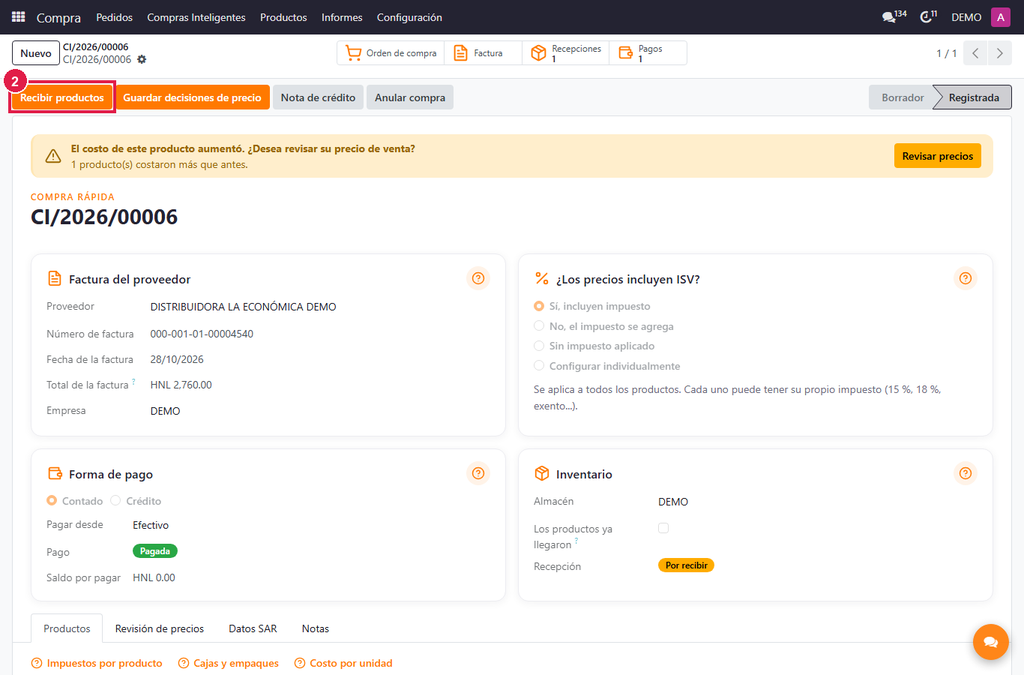Screen dimensions: 1024x675
Task: Click supplier DISTRIBUIDORA LA ECONÓMICA DEMO
Action: click(243, 307)
